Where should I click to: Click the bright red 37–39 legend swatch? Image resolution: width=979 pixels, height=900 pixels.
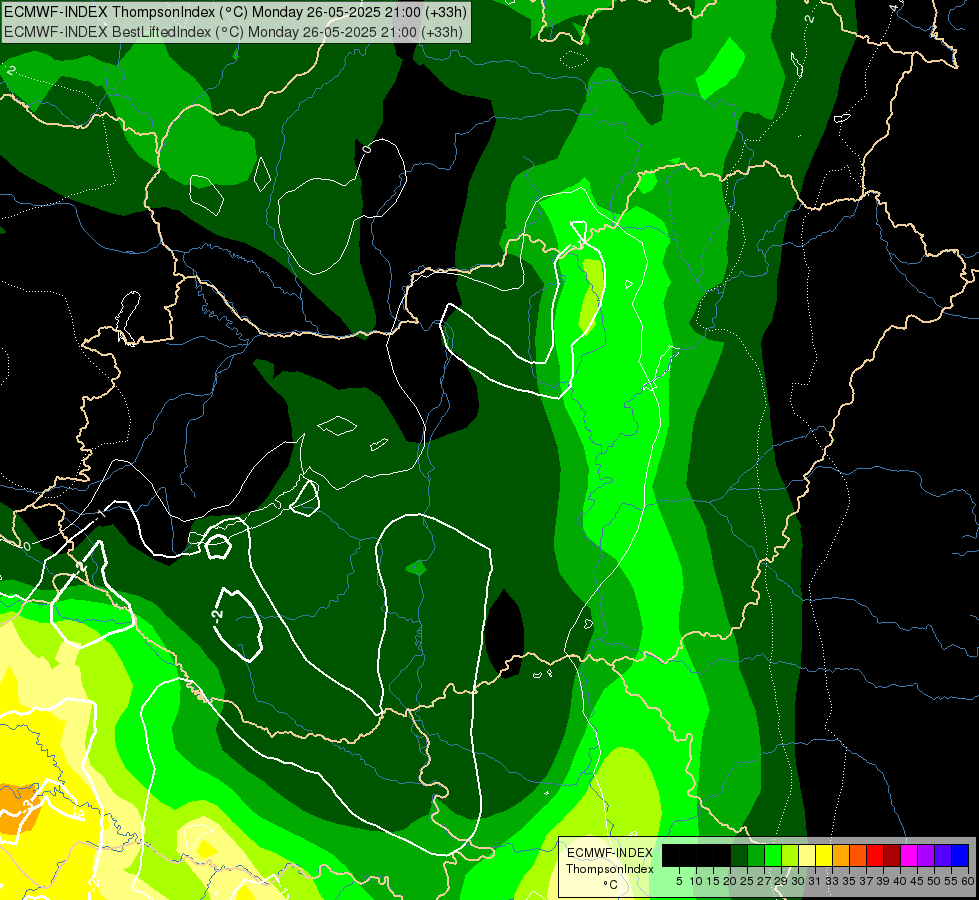coord(875,855)
